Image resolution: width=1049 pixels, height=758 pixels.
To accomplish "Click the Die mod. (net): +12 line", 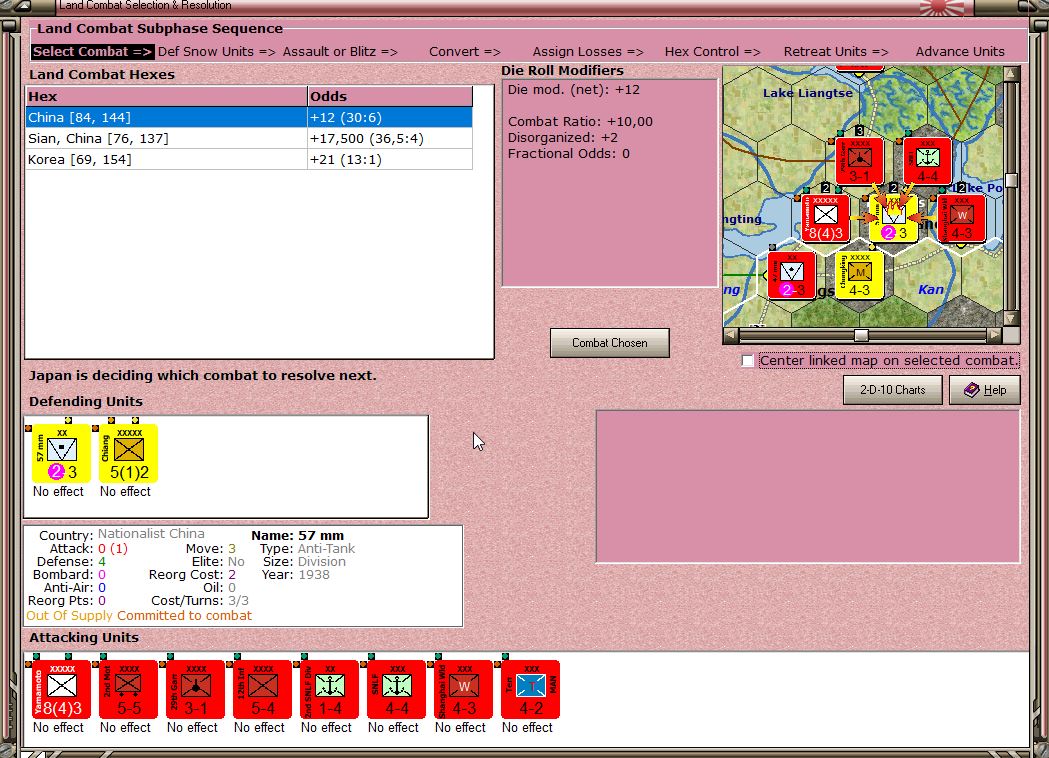I will tap(573, 90).
